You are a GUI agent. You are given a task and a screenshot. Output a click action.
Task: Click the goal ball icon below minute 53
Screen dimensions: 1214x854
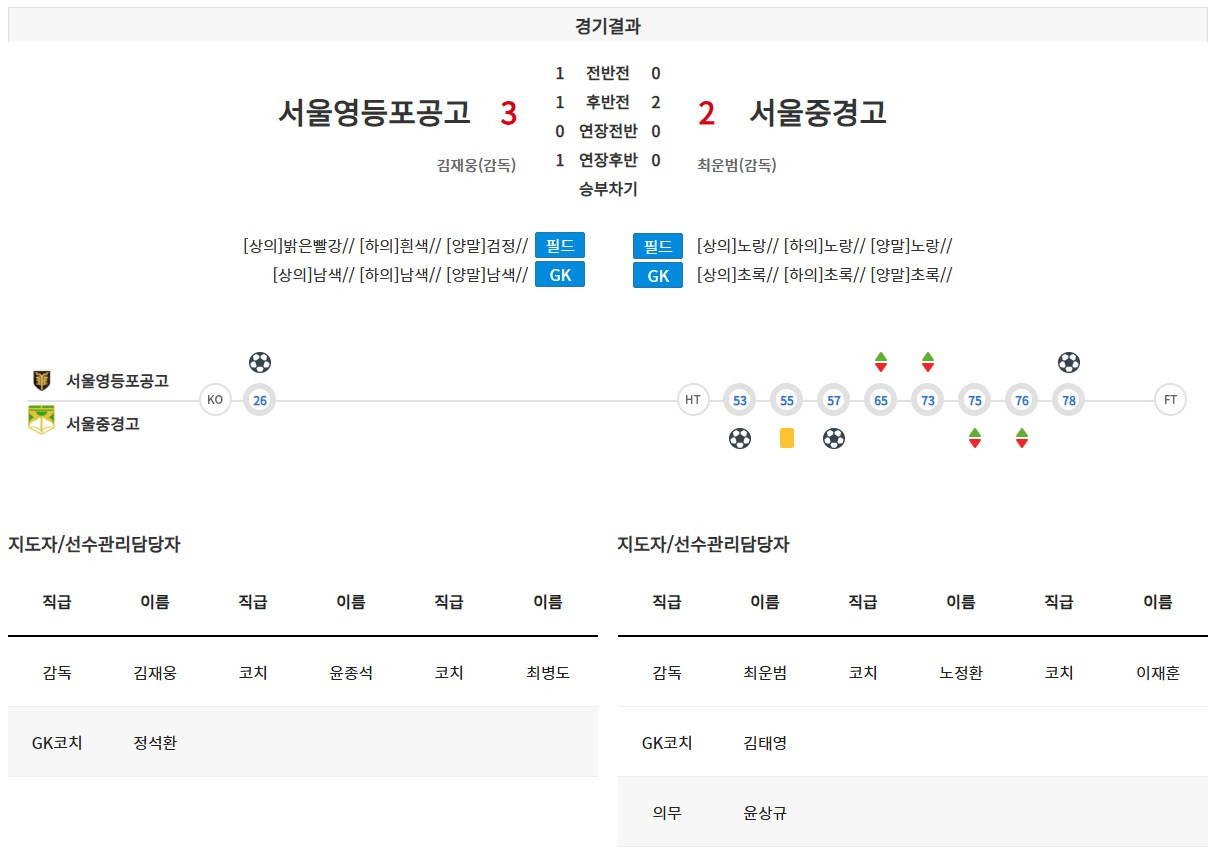click(x=740, y=438)
